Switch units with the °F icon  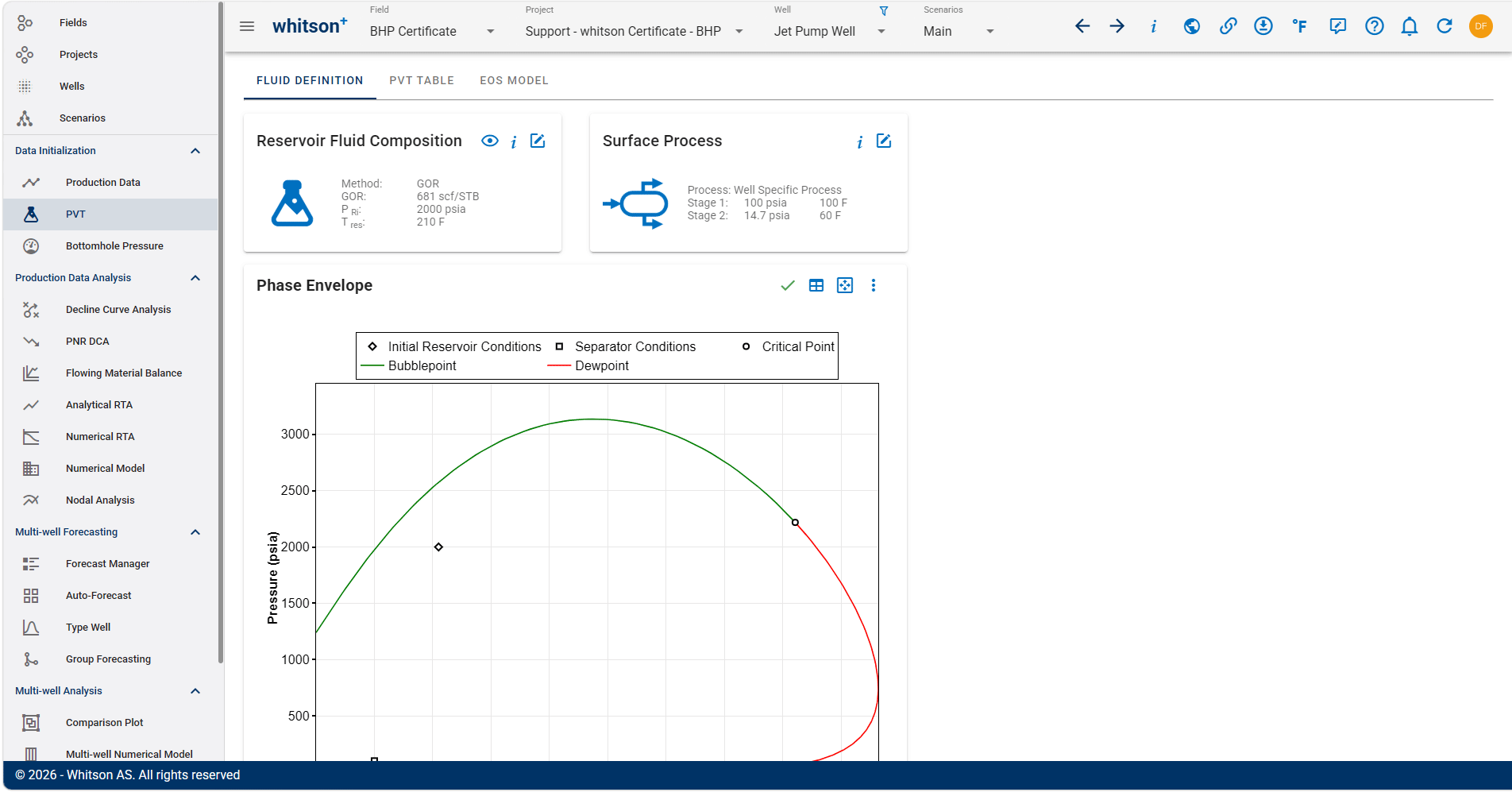[1300, 26]
